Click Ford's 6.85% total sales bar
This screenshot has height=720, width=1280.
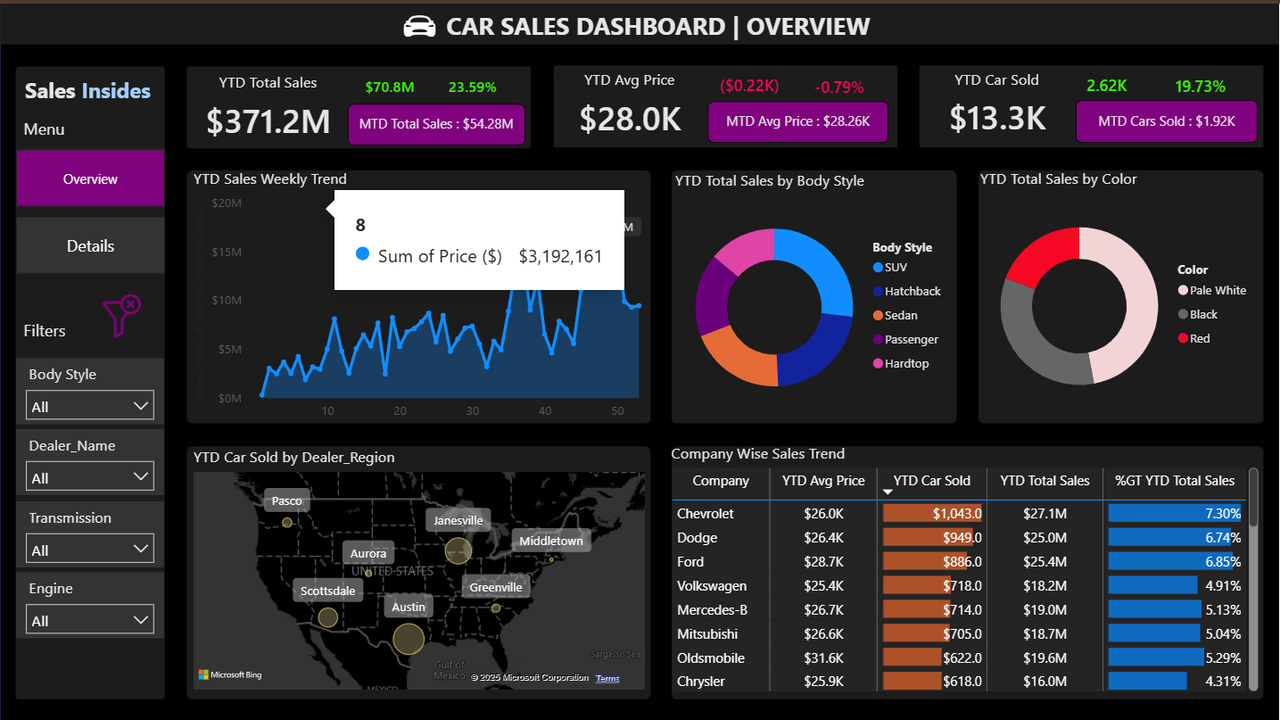click(x=1174, y=562)
